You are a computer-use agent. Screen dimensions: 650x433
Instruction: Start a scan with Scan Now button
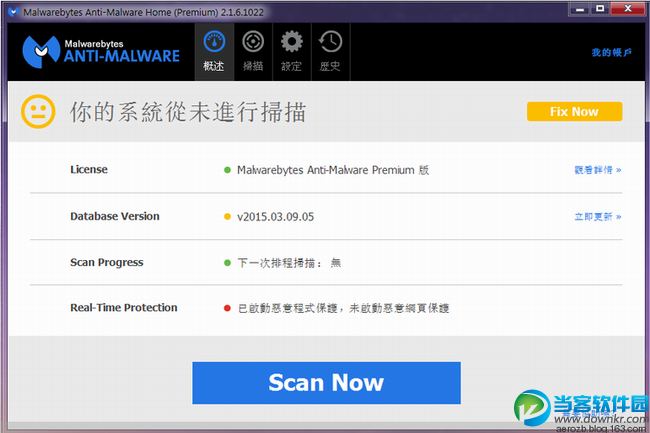tap(326, 383)
